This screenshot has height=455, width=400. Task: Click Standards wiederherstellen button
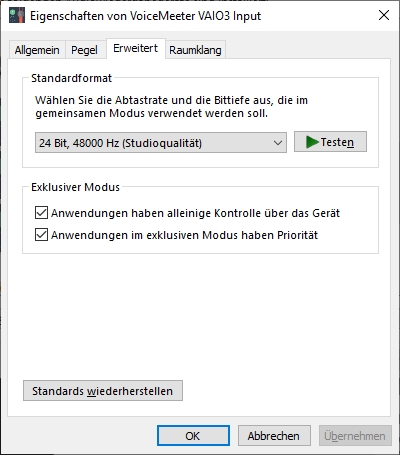point(103,391)
